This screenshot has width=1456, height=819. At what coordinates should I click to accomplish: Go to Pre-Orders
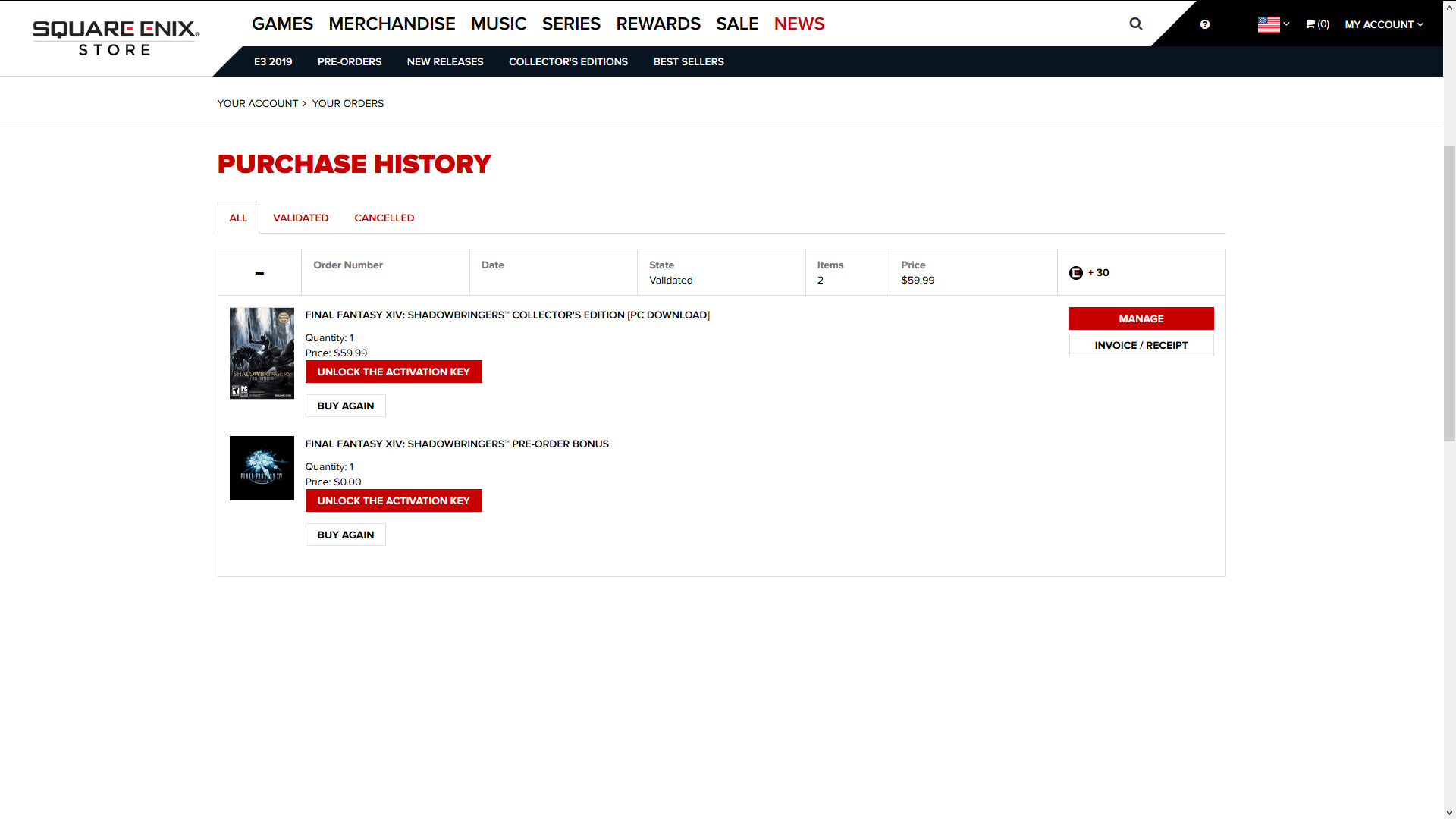click(x=350, y=61)
